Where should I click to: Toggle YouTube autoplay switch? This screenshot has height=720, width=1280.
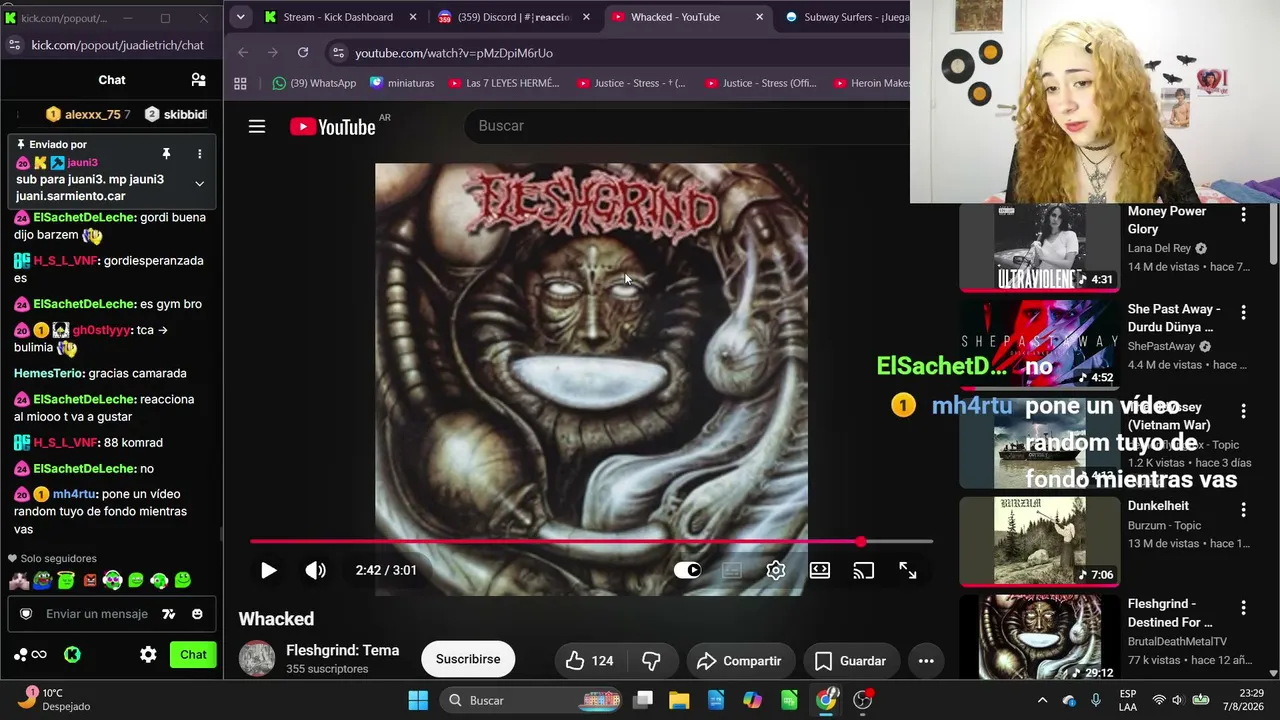click(x=687, y=570)
